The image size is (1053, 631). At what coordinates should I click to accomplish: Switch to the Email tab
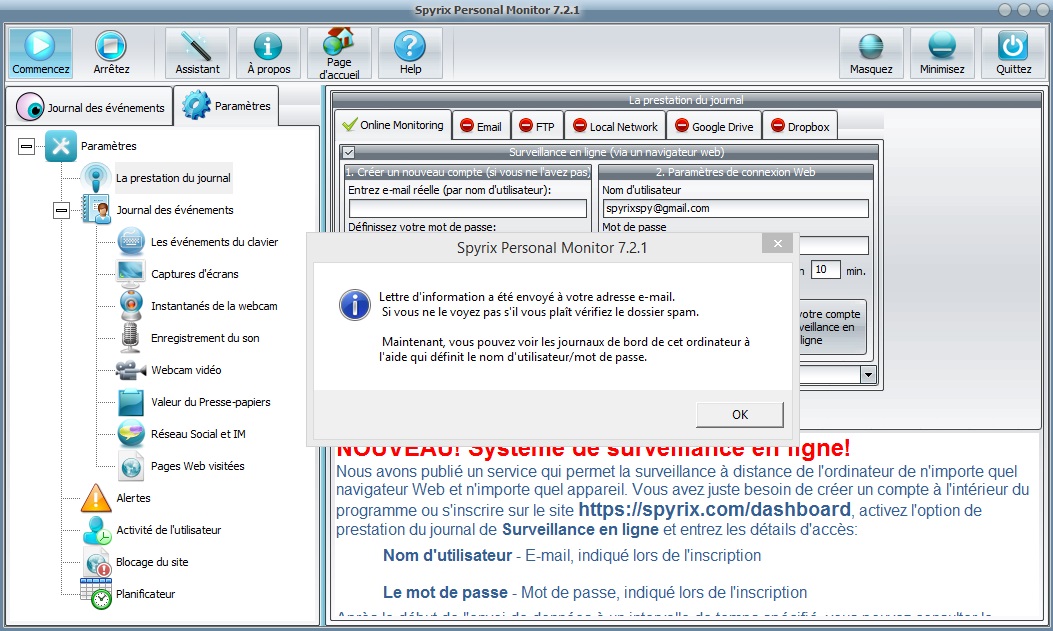pos(481,126)
